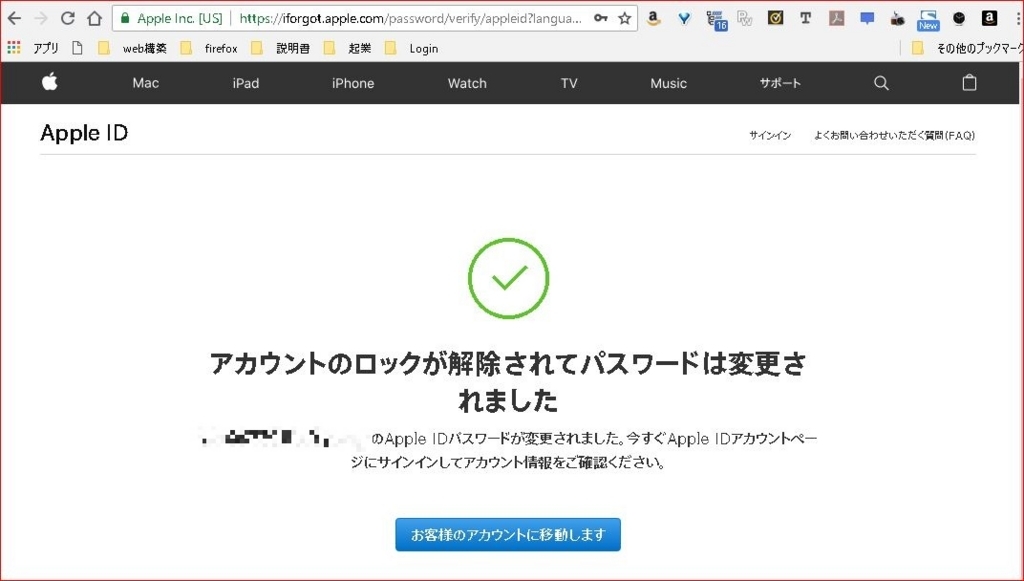Reload the page with the refresh icon
1024x581 pixels.
coord(67,18)
